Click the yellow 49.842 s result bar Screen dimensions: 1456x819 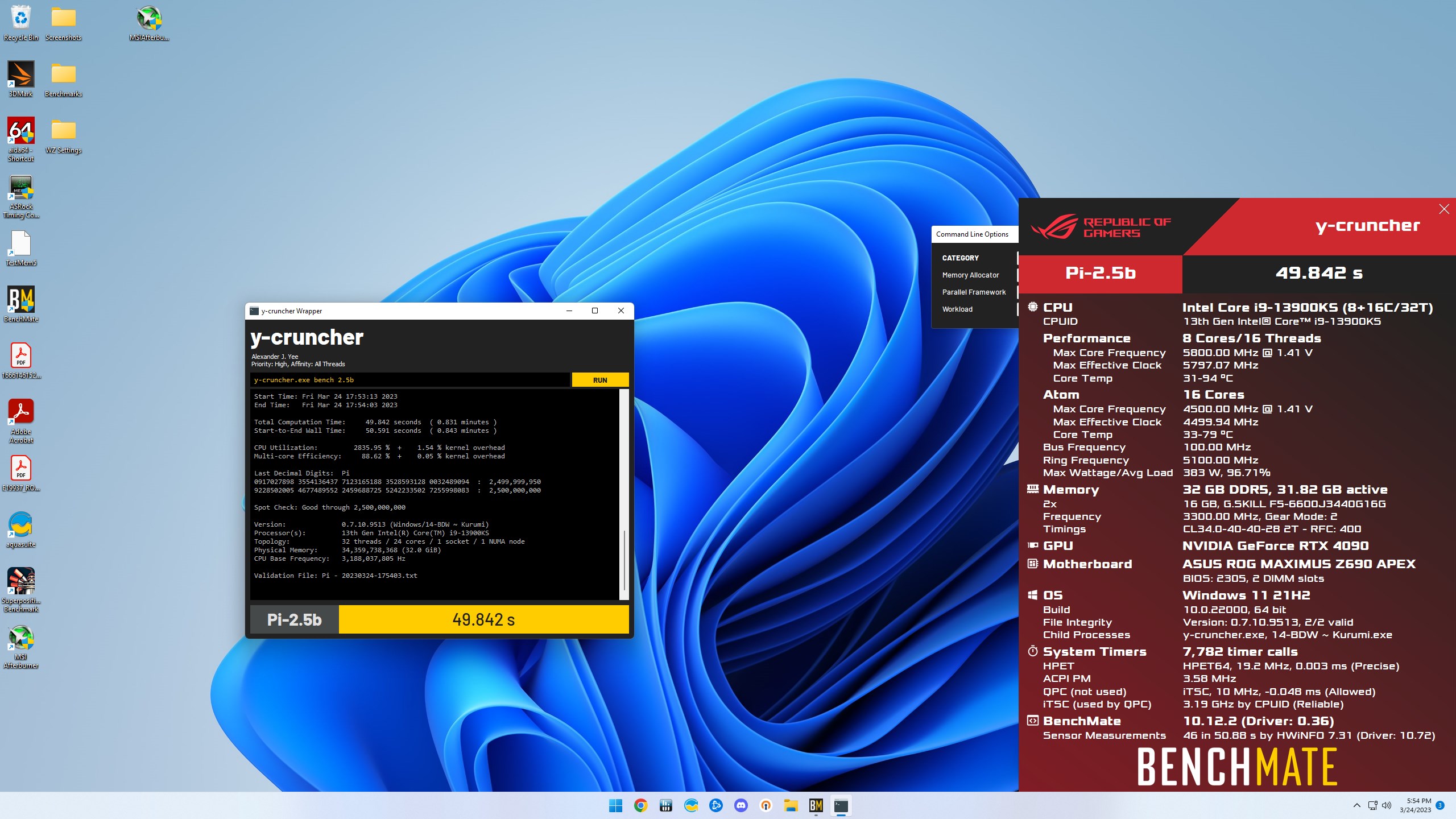click(483, 619)
